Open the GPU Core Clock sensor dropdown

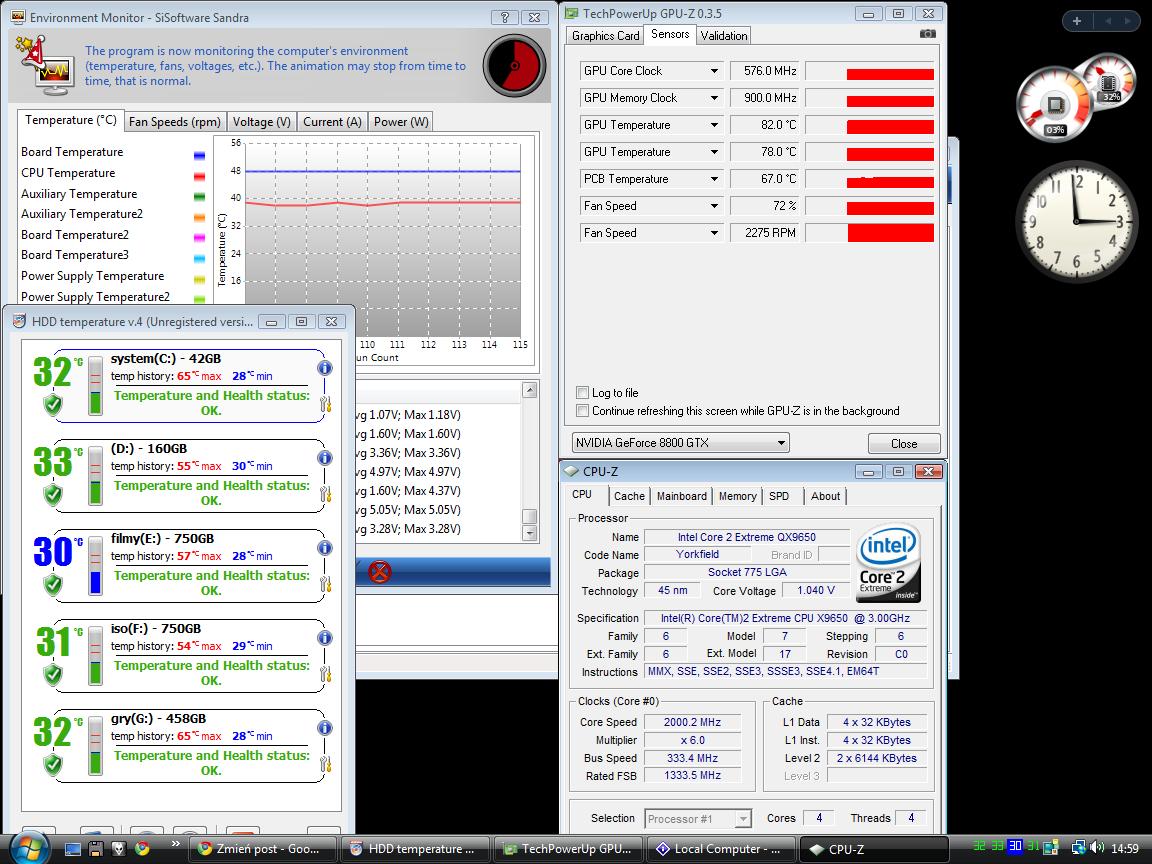(714, 71)
